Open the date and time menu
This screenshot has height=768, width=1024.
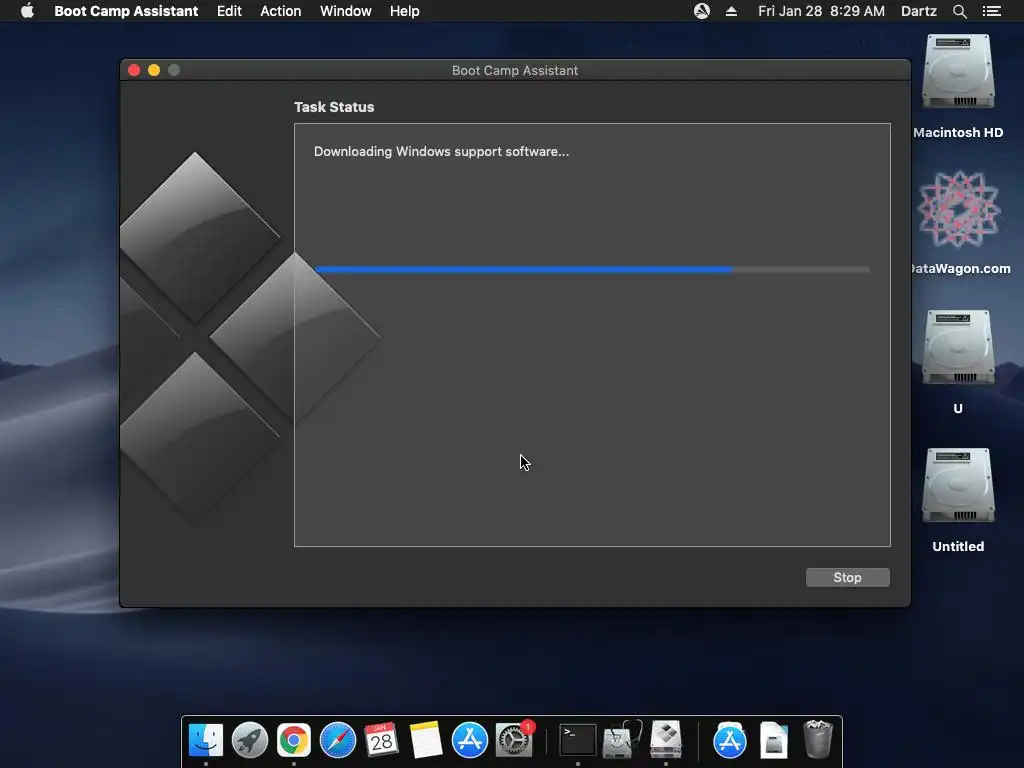pyautogui.click(x=821, y=11)
